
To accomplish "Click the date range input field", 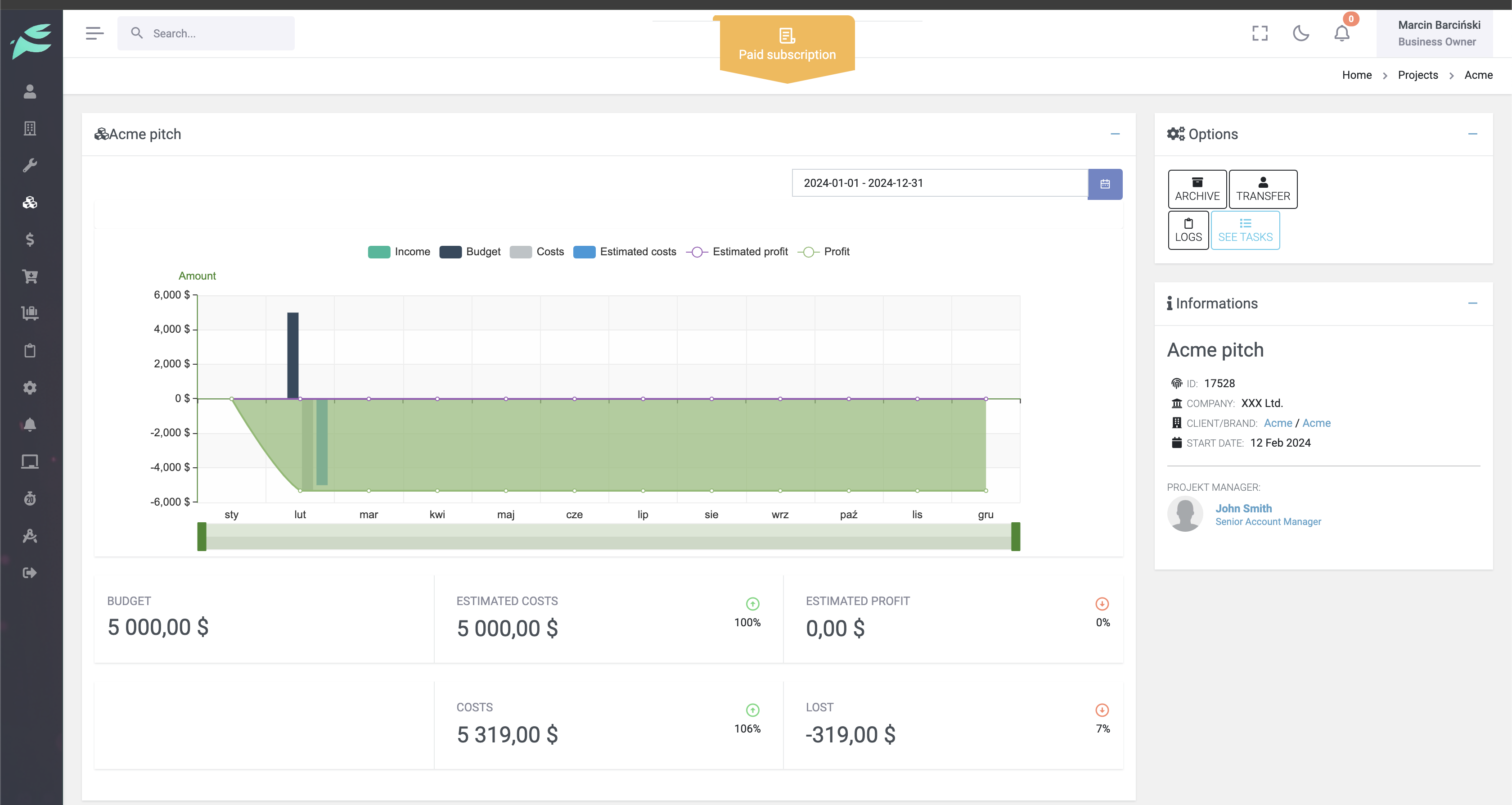I will tap(940, 183).
